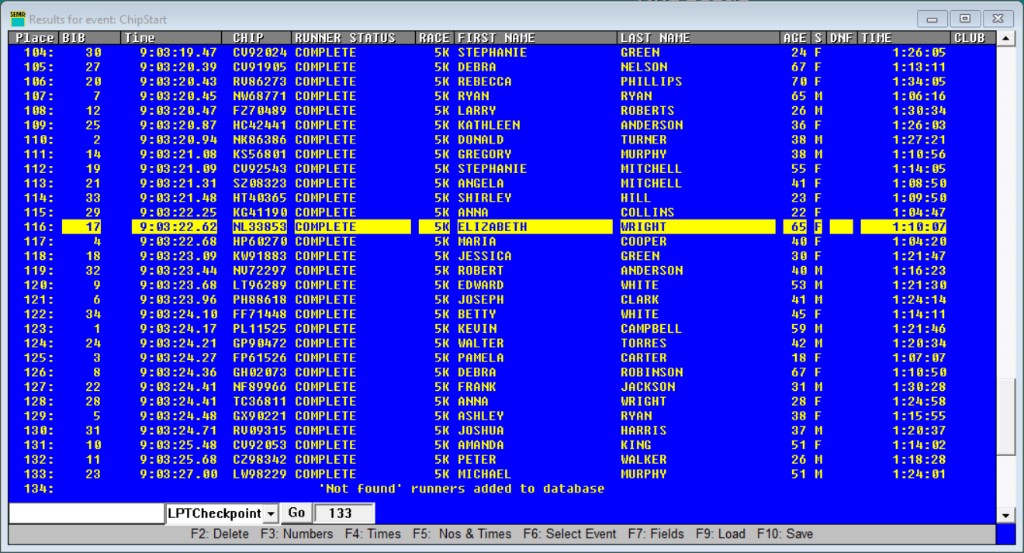Click chip code LW98229
This screenshot has height=553, width=1024.
pos(260,474)
